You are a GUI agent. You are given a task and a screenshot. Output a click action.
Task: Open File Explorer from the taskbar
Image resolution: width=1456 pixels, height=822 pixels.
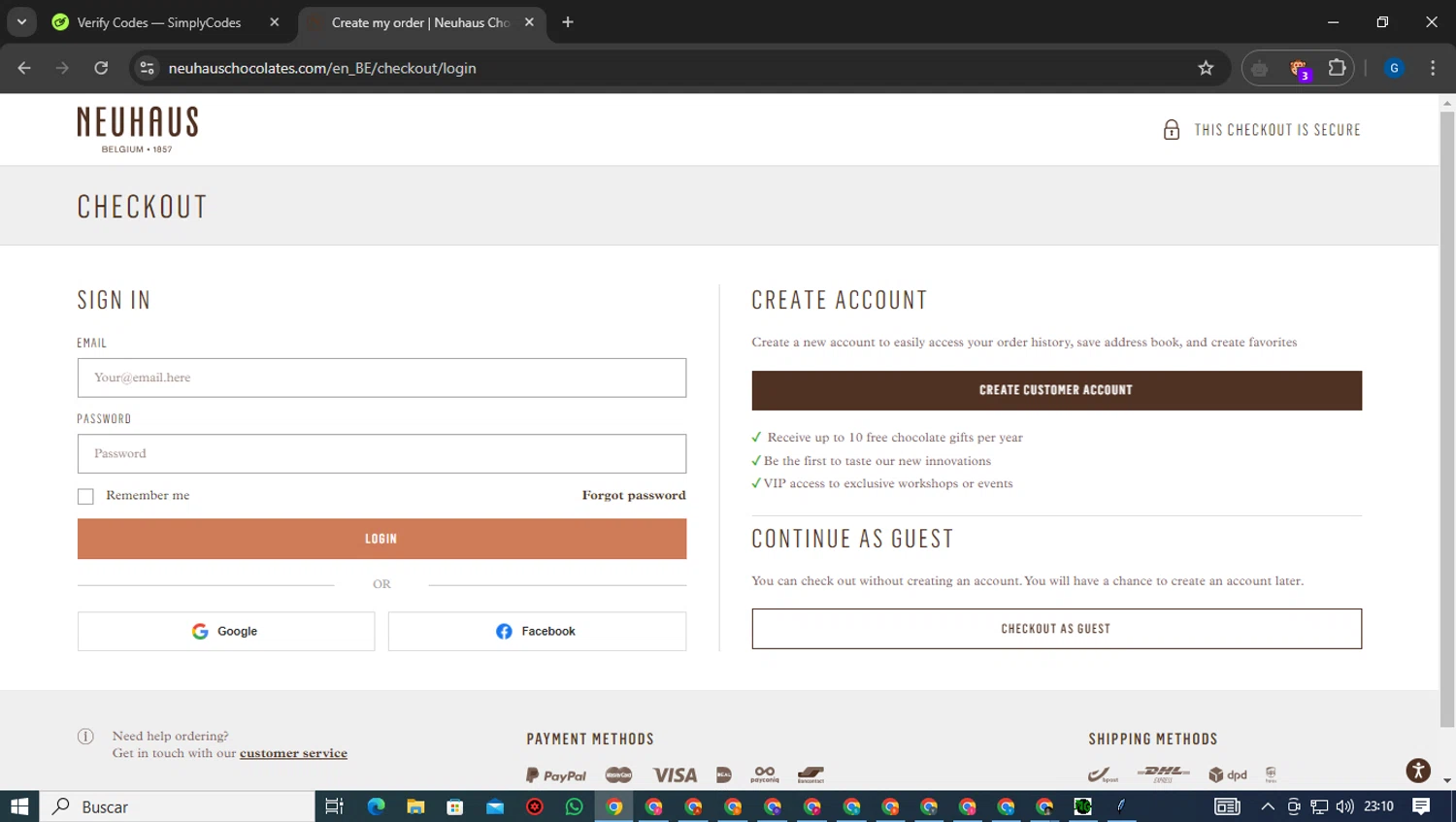click(x=415, y=806)
